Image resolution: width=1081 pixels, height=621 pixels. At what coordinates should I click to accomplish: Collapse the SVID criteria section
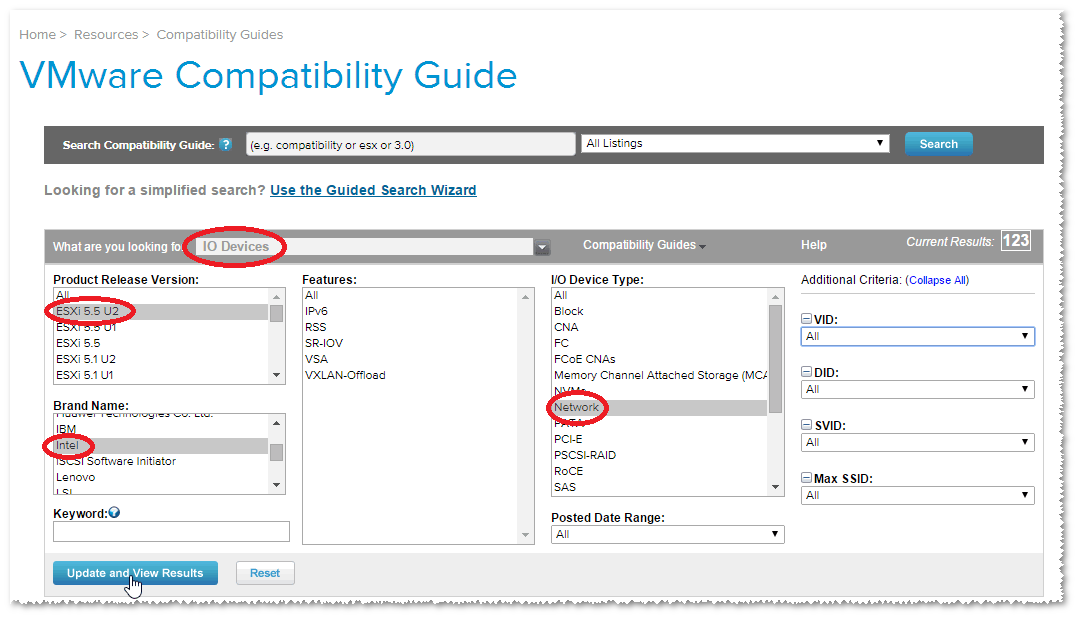[806, 425]
